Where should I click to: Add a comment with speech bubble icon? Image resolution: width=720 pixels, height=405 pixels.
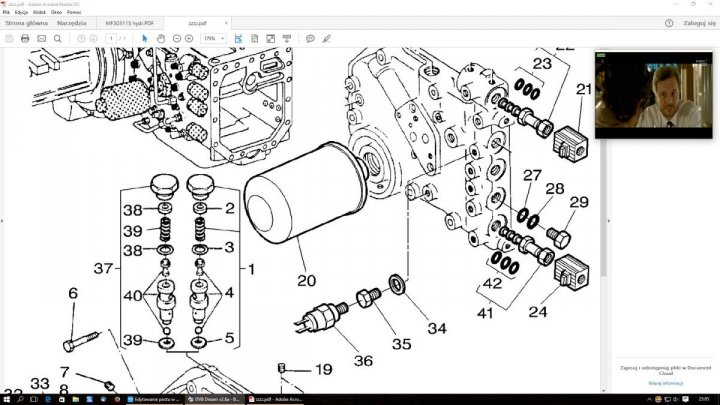tap(310, 38)
